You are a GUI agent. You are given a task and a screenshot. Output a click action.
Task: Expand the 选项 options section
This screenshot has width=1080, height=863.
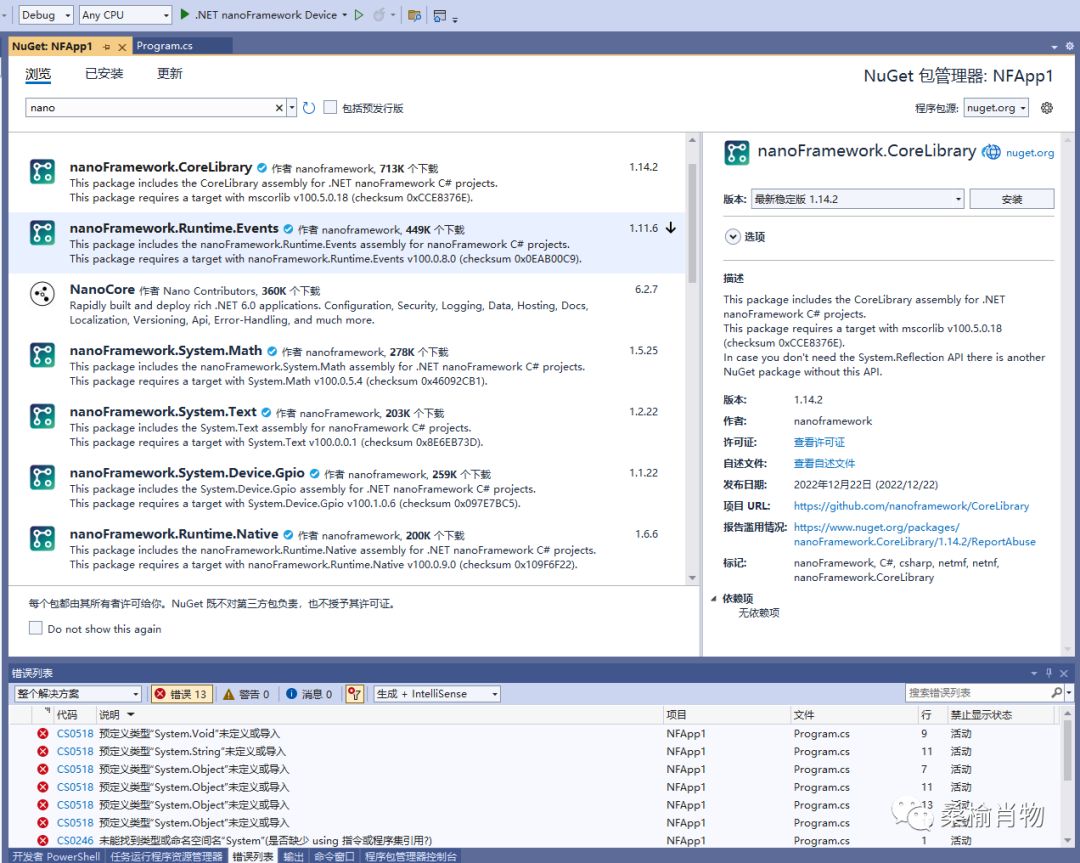[x=732, y=237]
